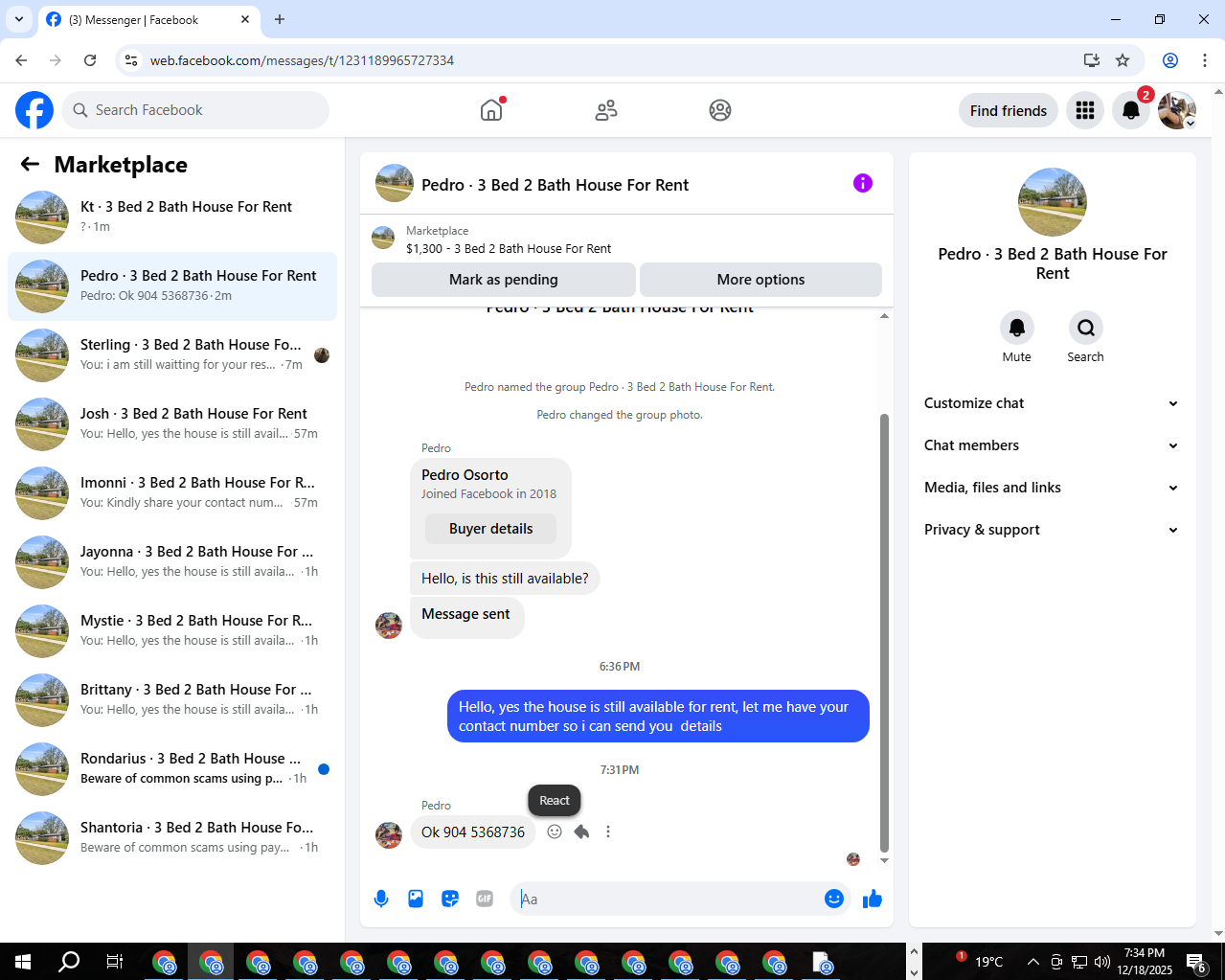Open Windows Start menu
Viewport: 1225px width, 980px height.
(23, 962)
